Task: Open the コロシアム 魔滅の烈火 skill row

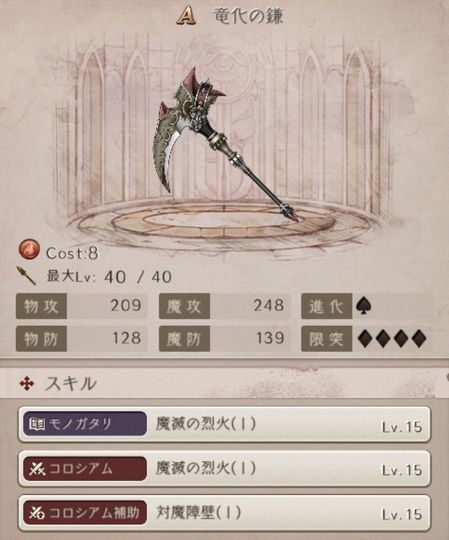Action: point(224,468)
